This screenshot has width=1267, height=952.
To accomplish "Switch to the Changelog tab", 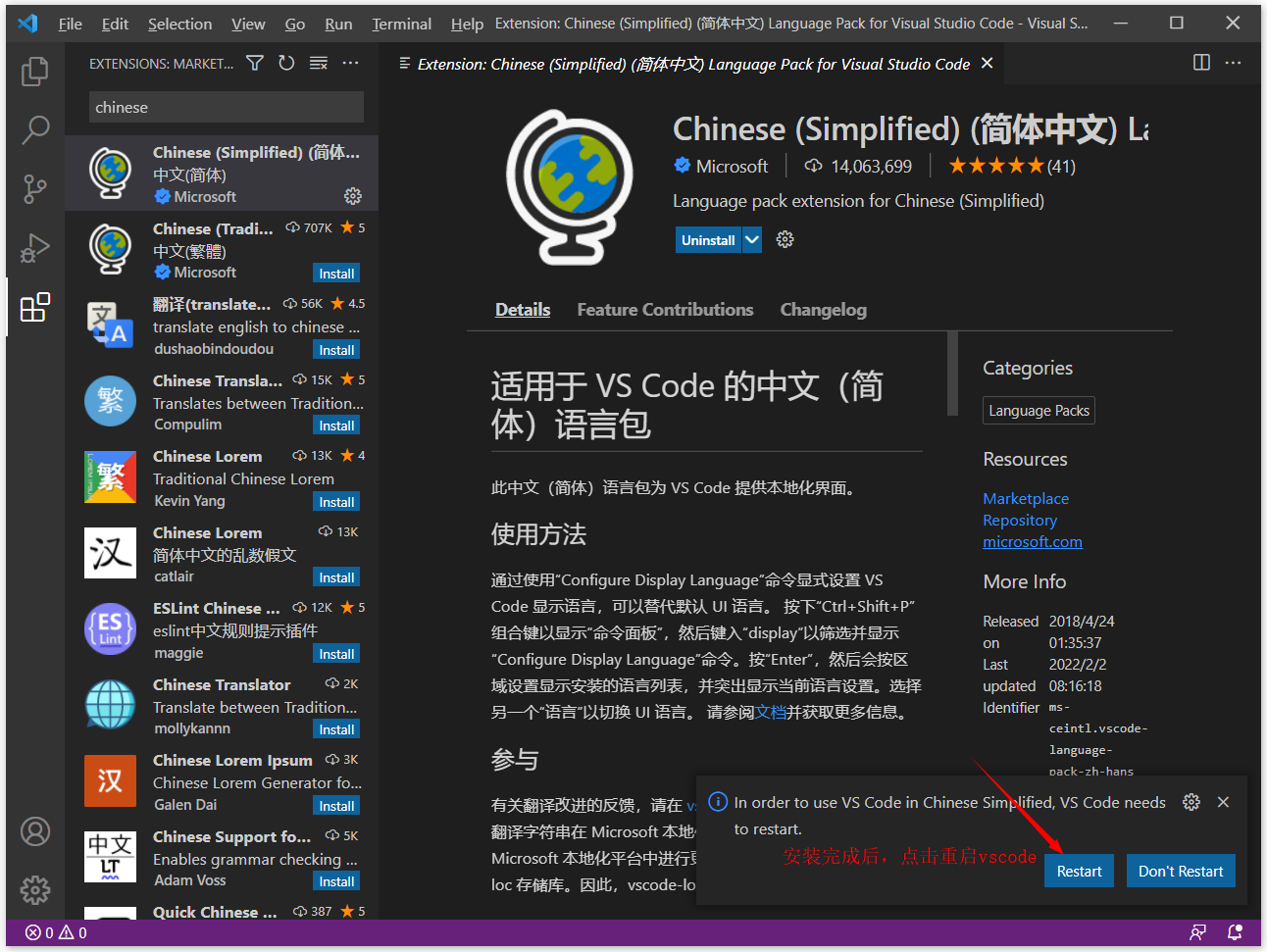I will pyautogui.click(x=824, y=310).
